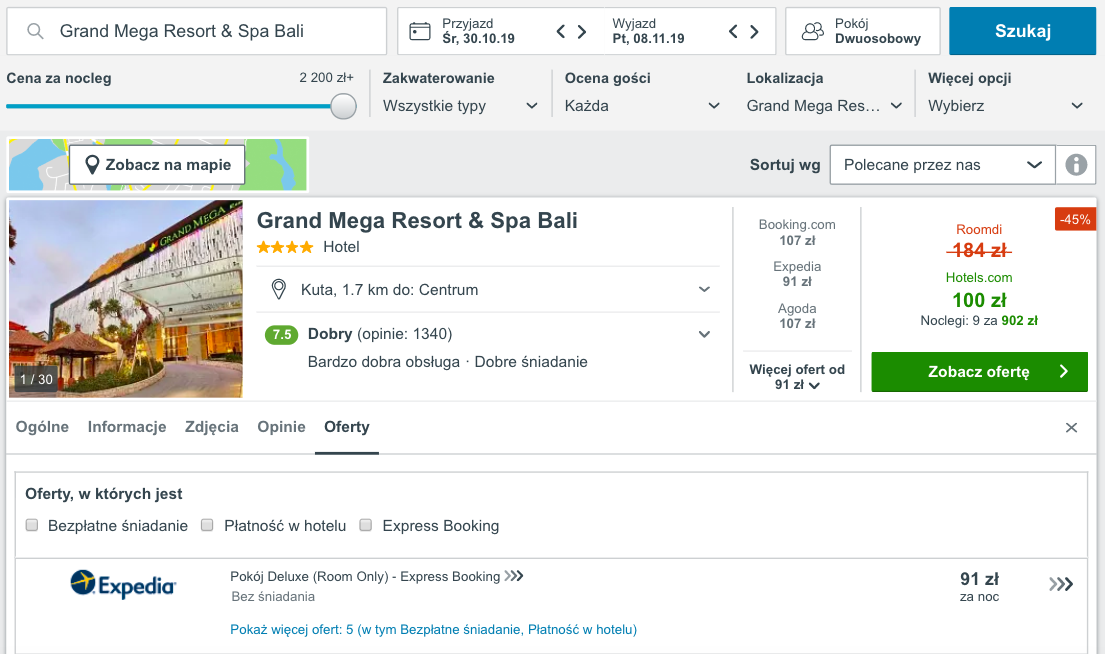Click Expedia offer arrow icon
Viewport: 1105px width, 654px height.
[x=1061, y=584]
